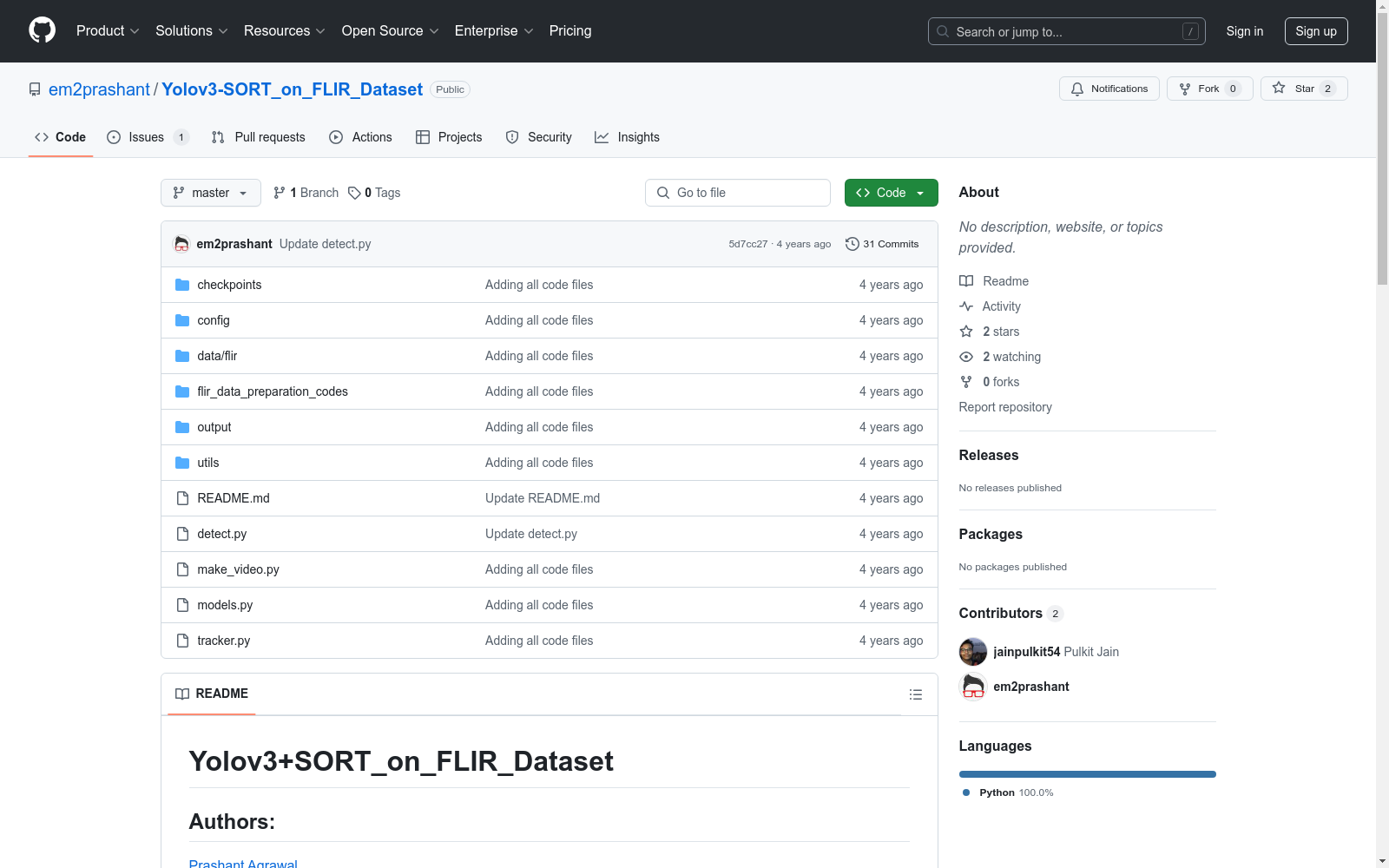Open the 2 stars link
This screenshot has height=868, width=1389.
coord(1001,332)
